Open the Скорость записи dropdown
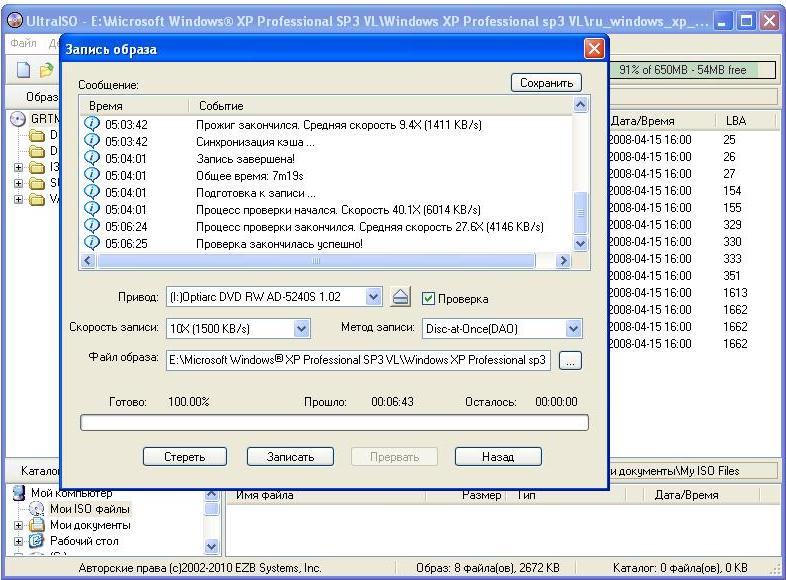786x580 pixels. [x=301, y=328]
